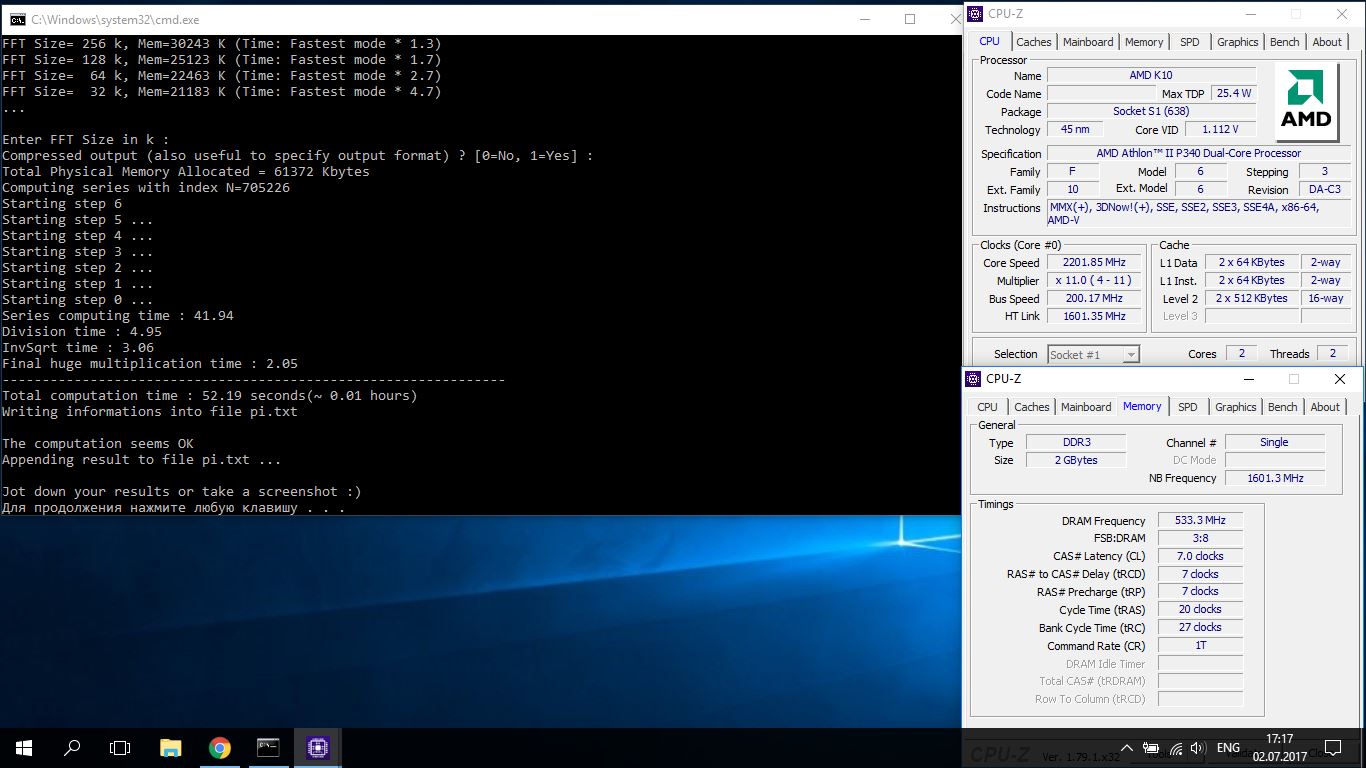Image resolution: width=1366 pixels, height=768 pixels.
Task: Click the Name field showing AMD K10
Action: (1151, 76)
